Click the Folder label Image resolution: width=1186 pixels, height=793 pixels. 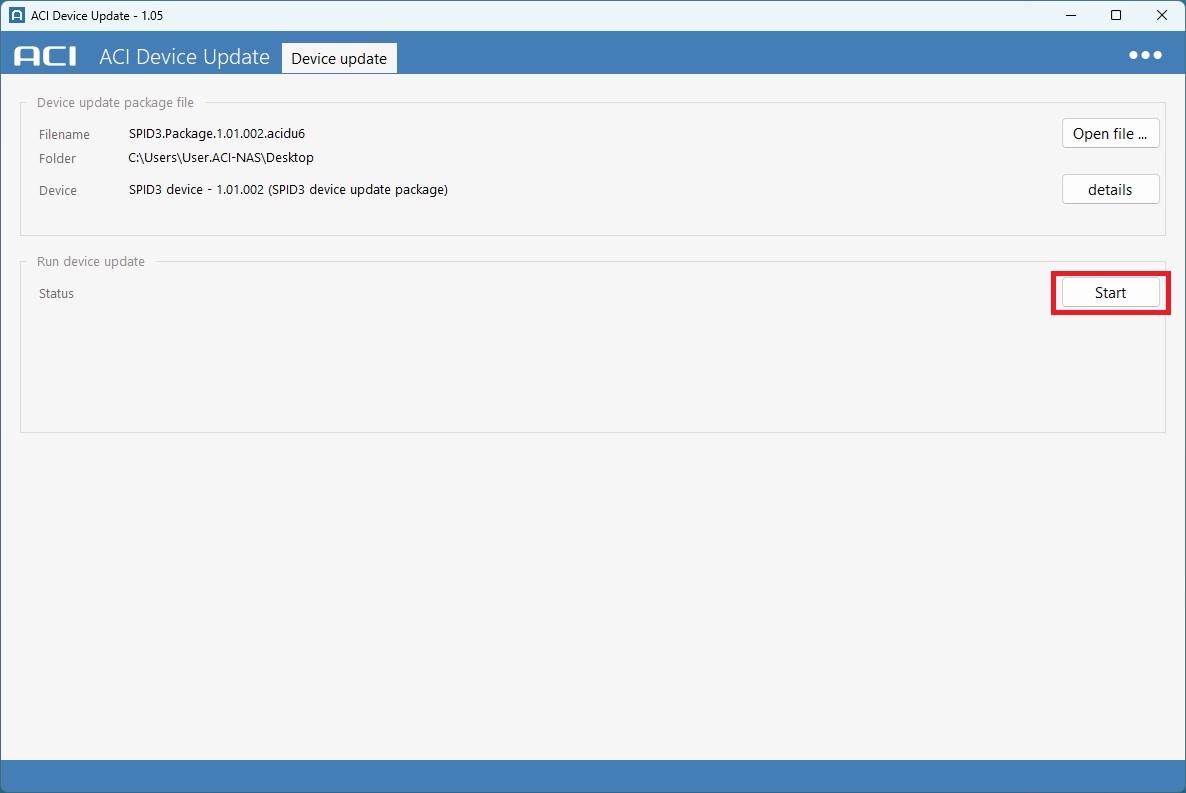57,159
